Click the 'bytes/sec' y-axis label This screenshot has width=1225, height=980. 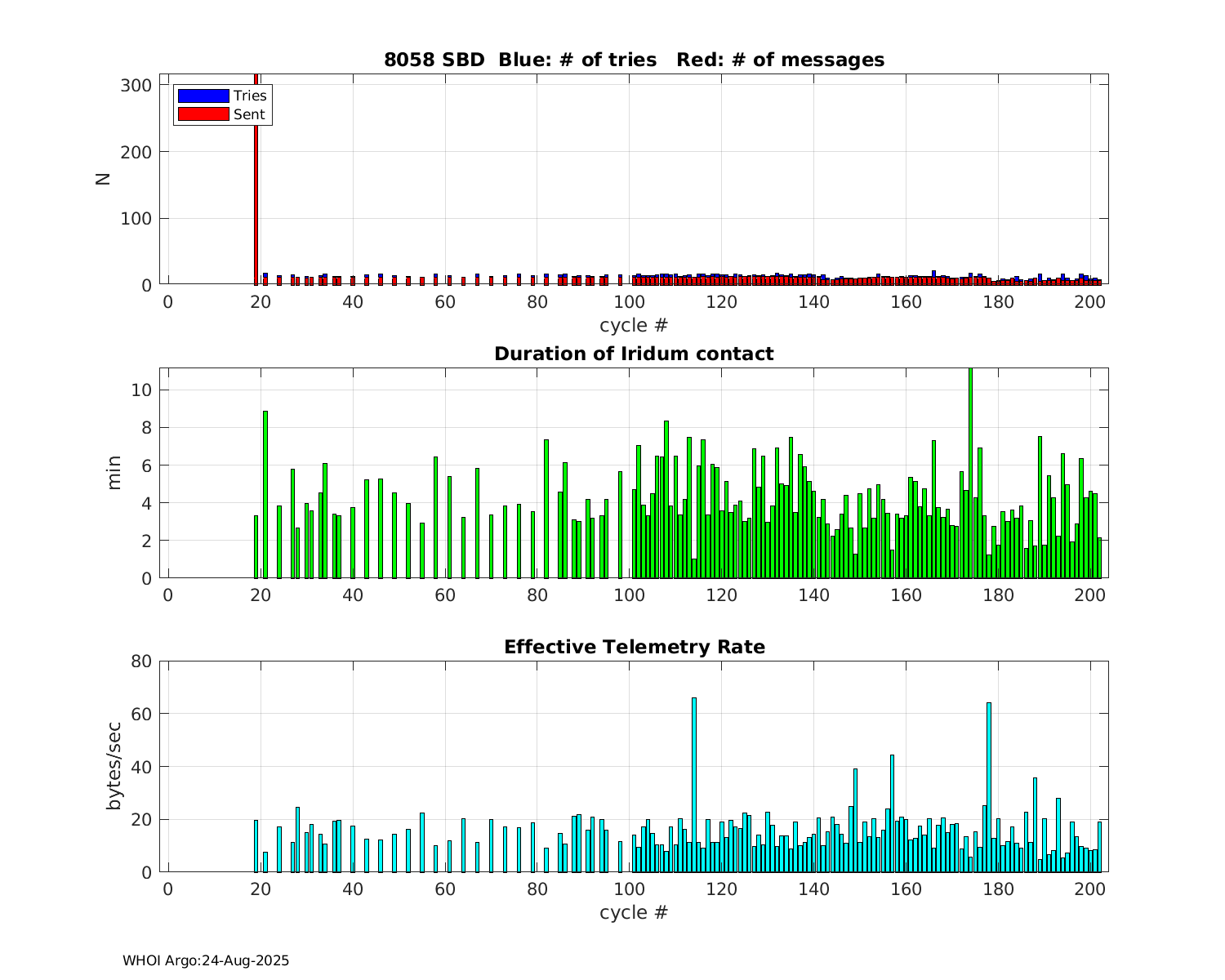[114, 766]
